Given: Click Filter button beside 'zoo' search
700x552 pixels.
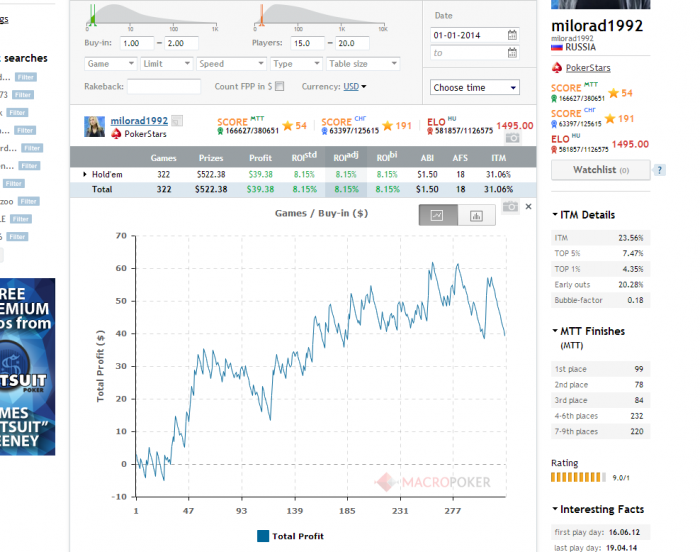Looking at the screenshot, I should pyautogui.click(x=29, y=201).
